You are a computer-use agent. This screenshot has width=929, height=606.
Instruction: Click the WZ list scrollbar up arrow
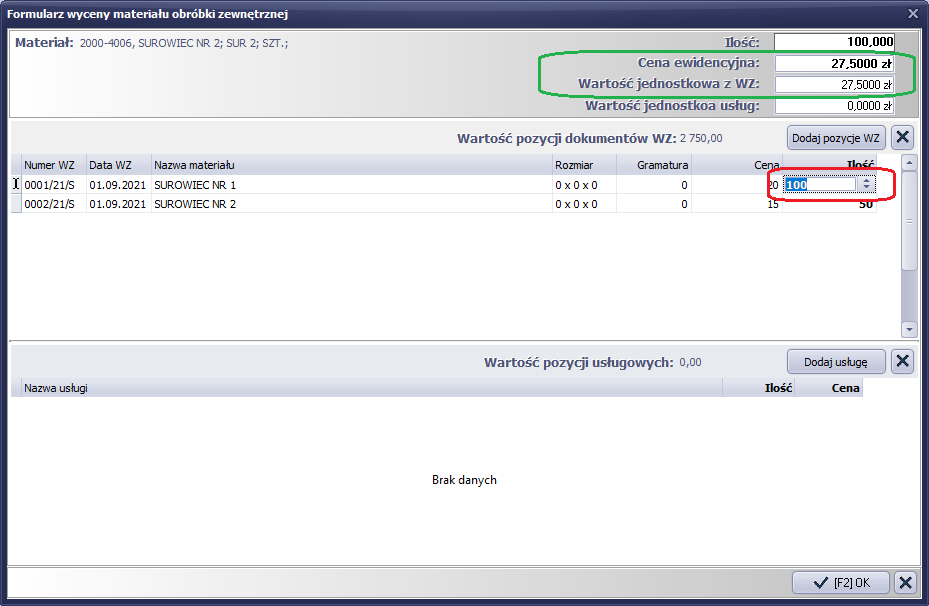(909, 162)
